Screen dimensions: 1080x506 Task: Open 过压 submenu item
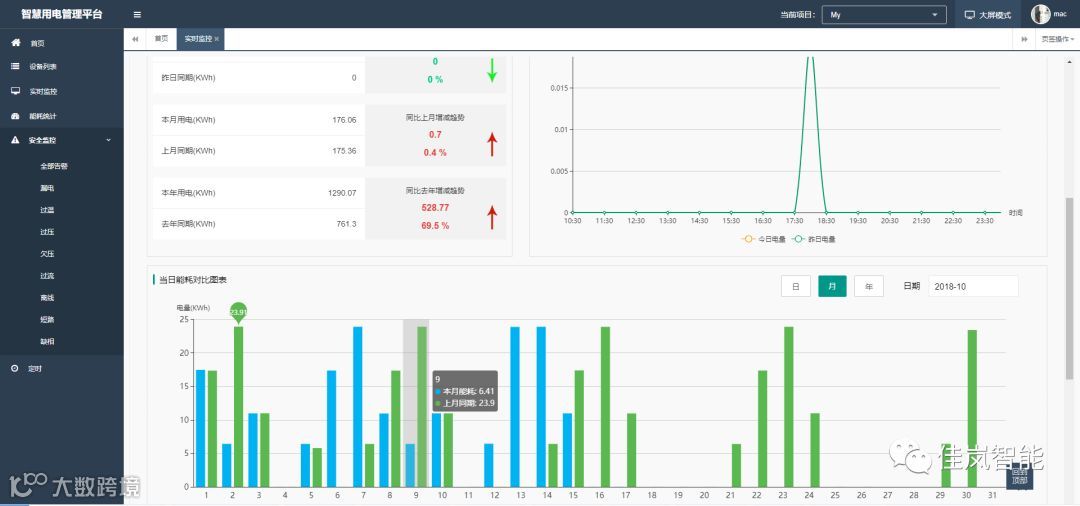tap(48, 232)
